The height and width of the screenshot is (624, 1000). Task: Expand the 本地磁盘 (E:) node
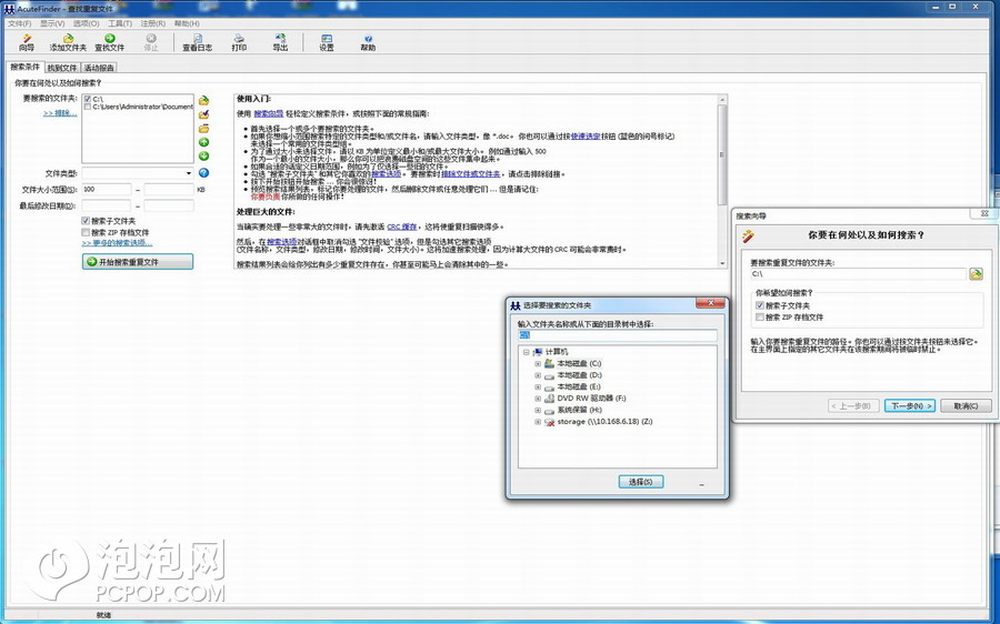(538, 387)
